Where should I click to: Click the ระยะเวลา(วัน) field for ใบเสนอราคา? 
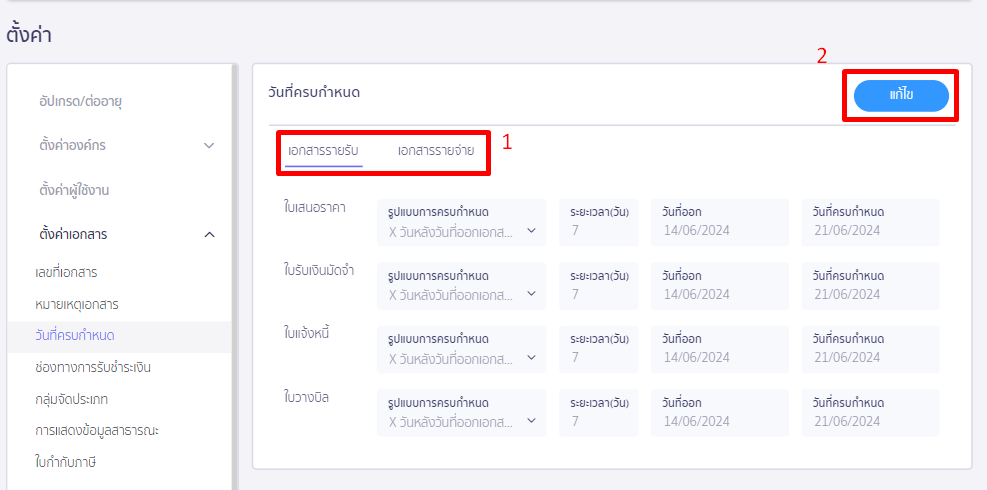pyautogui.click(x=599, y=222)
